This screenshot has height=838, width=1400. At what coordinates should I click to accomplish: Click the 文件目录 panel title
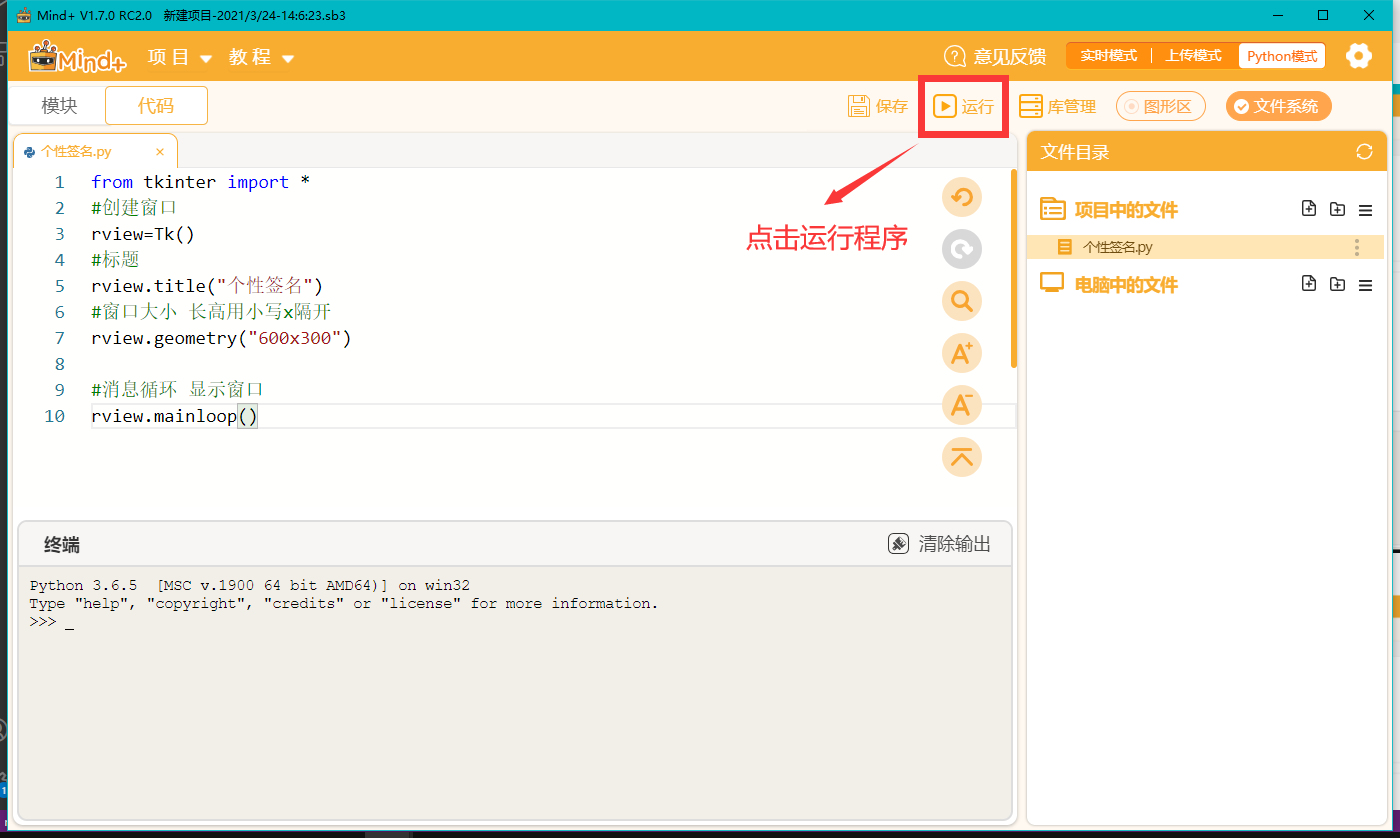(1075, 152)
